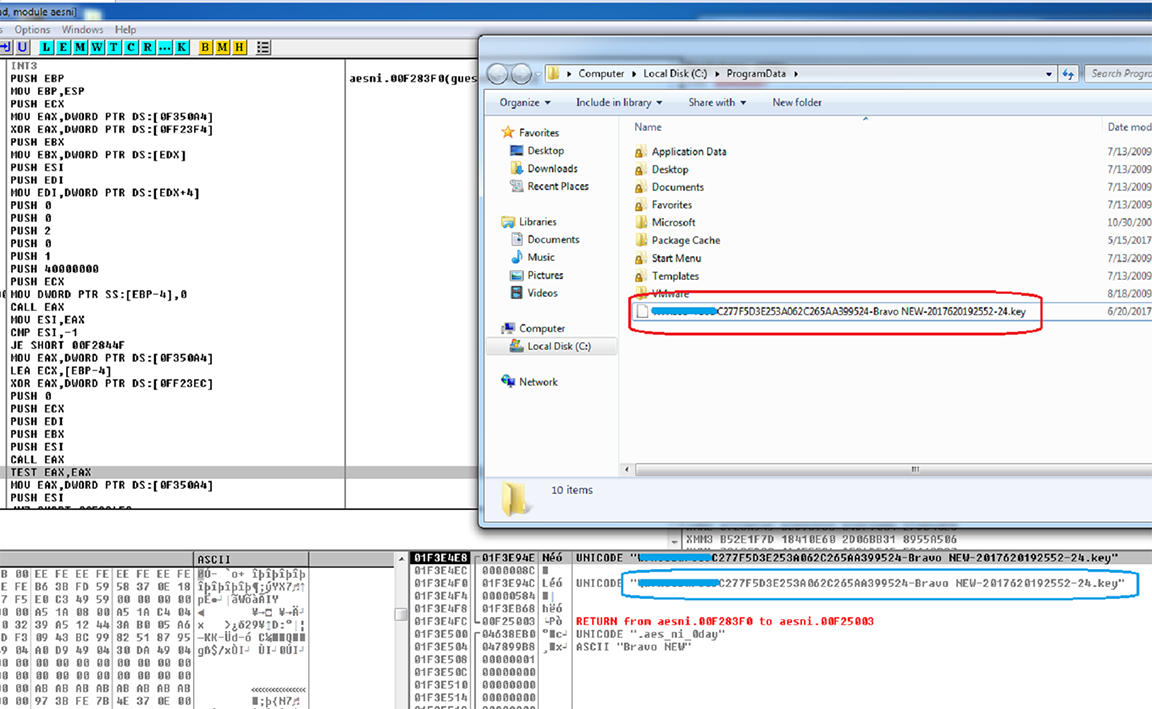Open Hardware breakpoints with the yellow H button

pos(240,47)
